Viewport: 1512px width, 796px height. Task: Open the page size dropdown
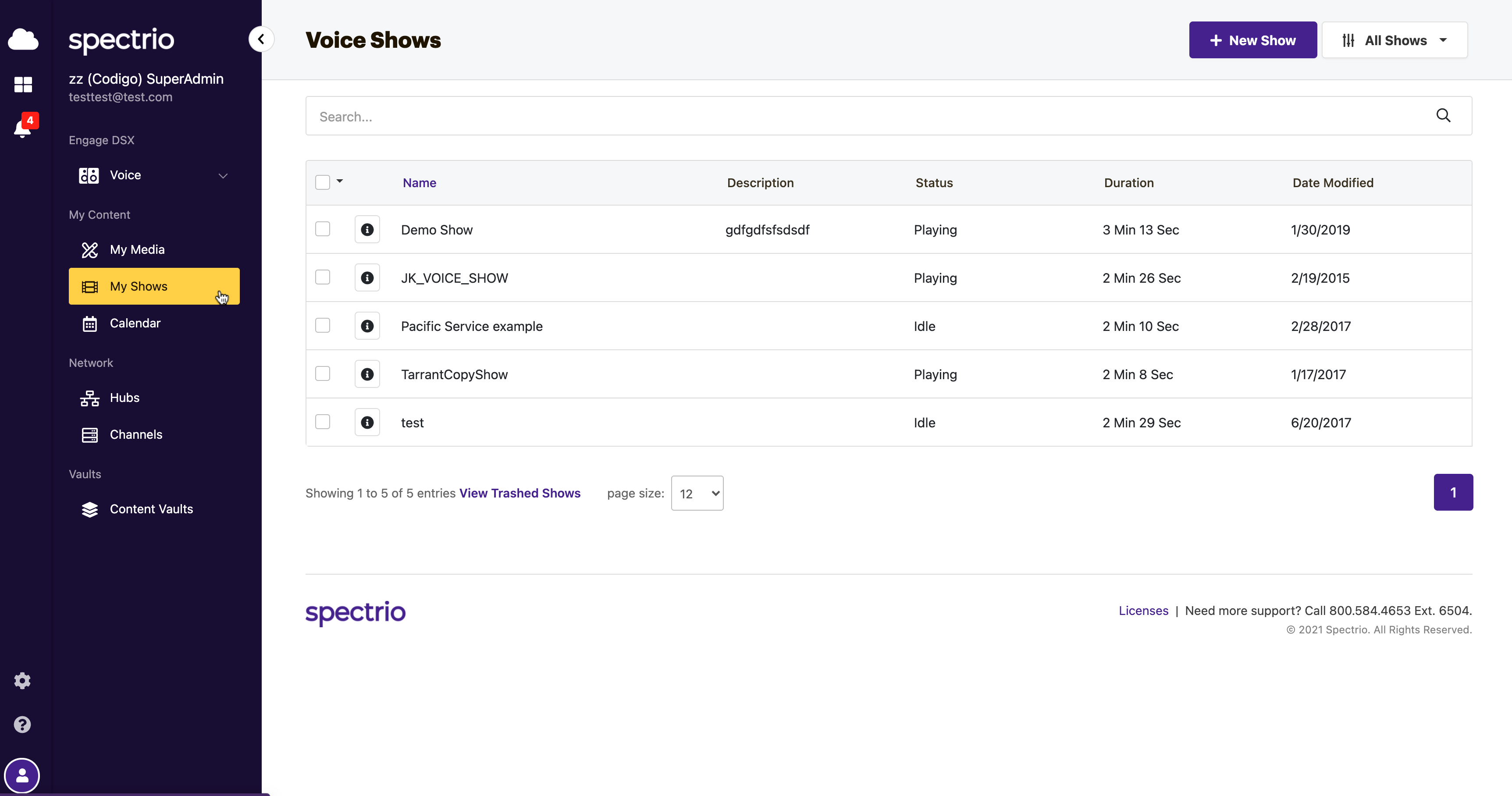click(x=697, y=493)
